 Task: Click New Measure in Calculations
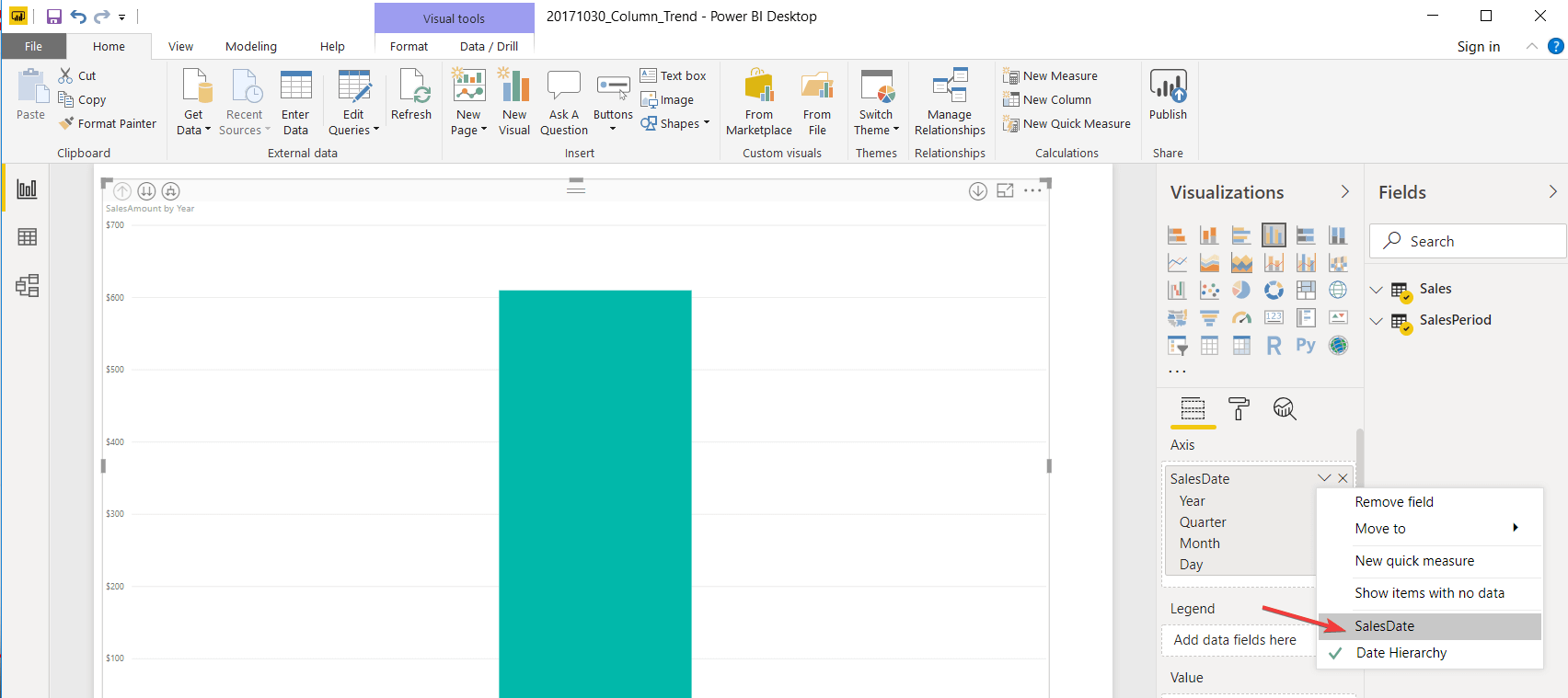coord(1050,76)
